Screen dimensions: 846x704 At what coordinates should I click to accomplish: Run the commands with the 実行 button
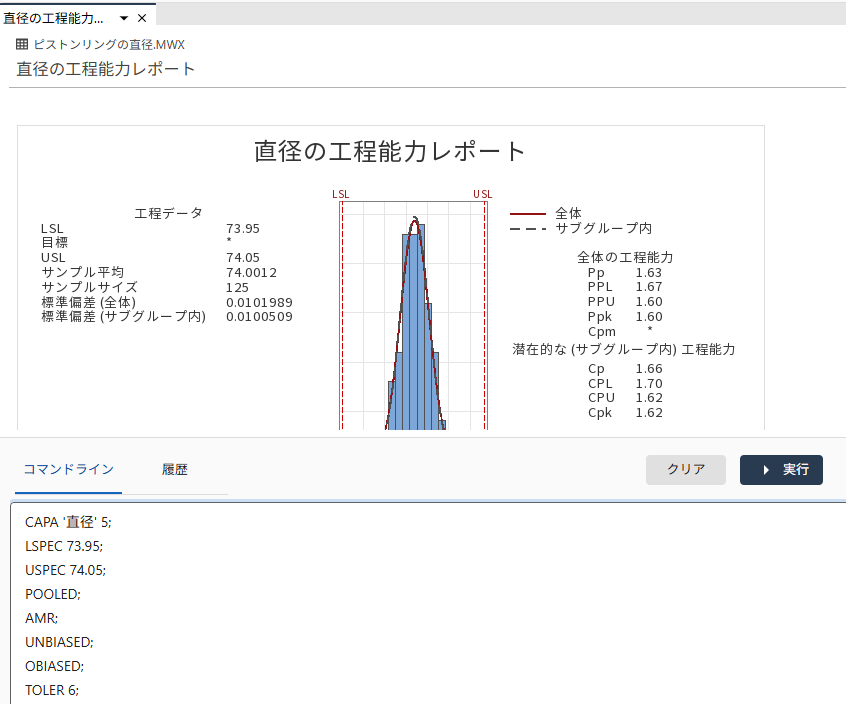[781, 470]
